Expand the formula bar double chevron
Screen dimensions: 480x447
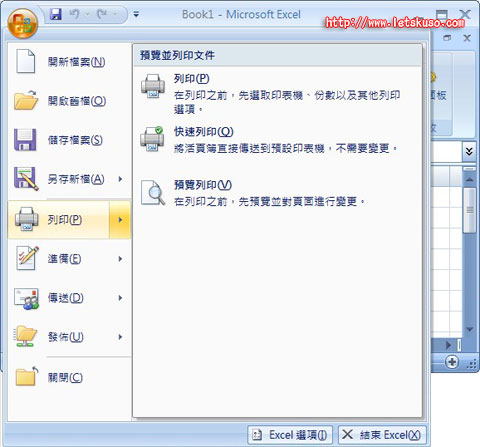pos(469,152)
